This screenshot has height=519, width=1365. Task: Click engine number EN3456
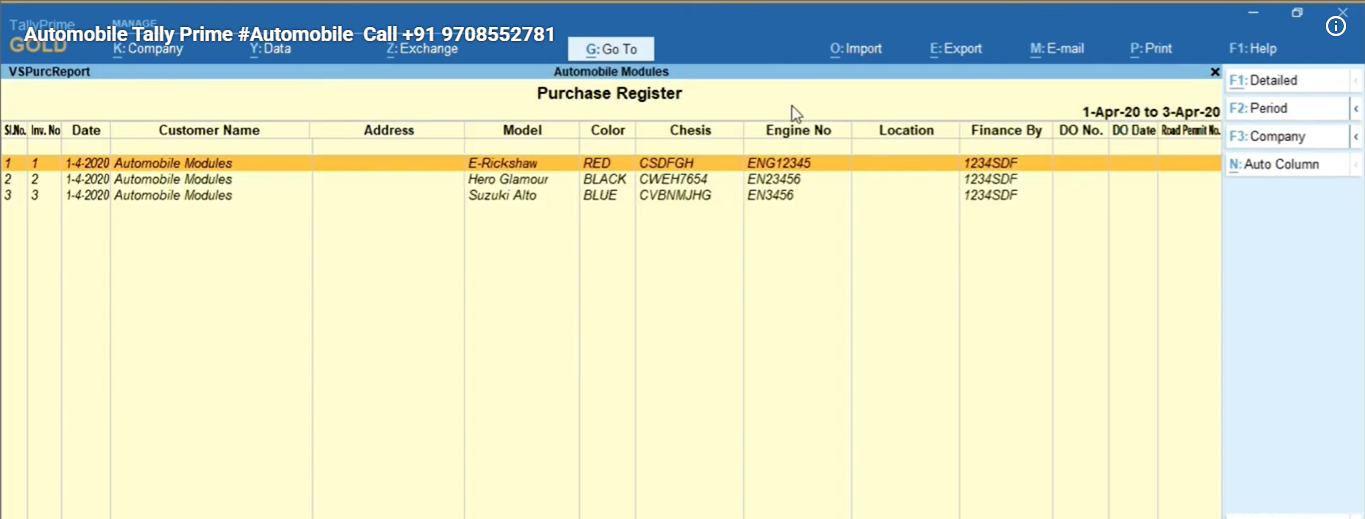click(x=770, y=195)
